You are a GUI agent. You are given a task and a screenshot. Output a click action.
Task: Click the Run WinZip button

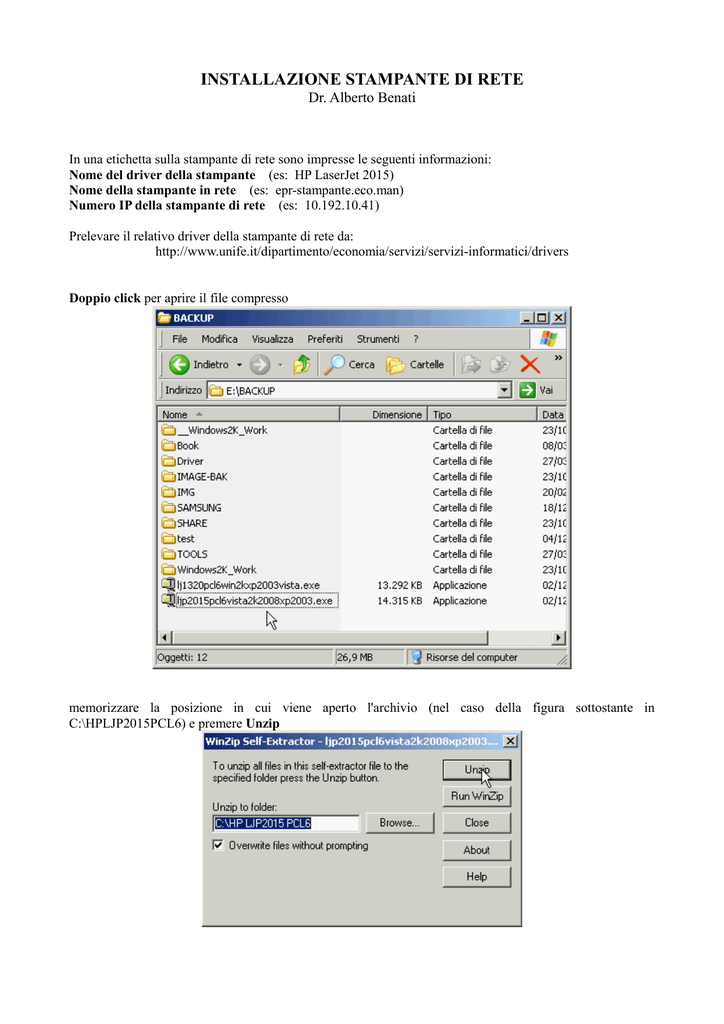pyautogui.click(x=476, y=797)
